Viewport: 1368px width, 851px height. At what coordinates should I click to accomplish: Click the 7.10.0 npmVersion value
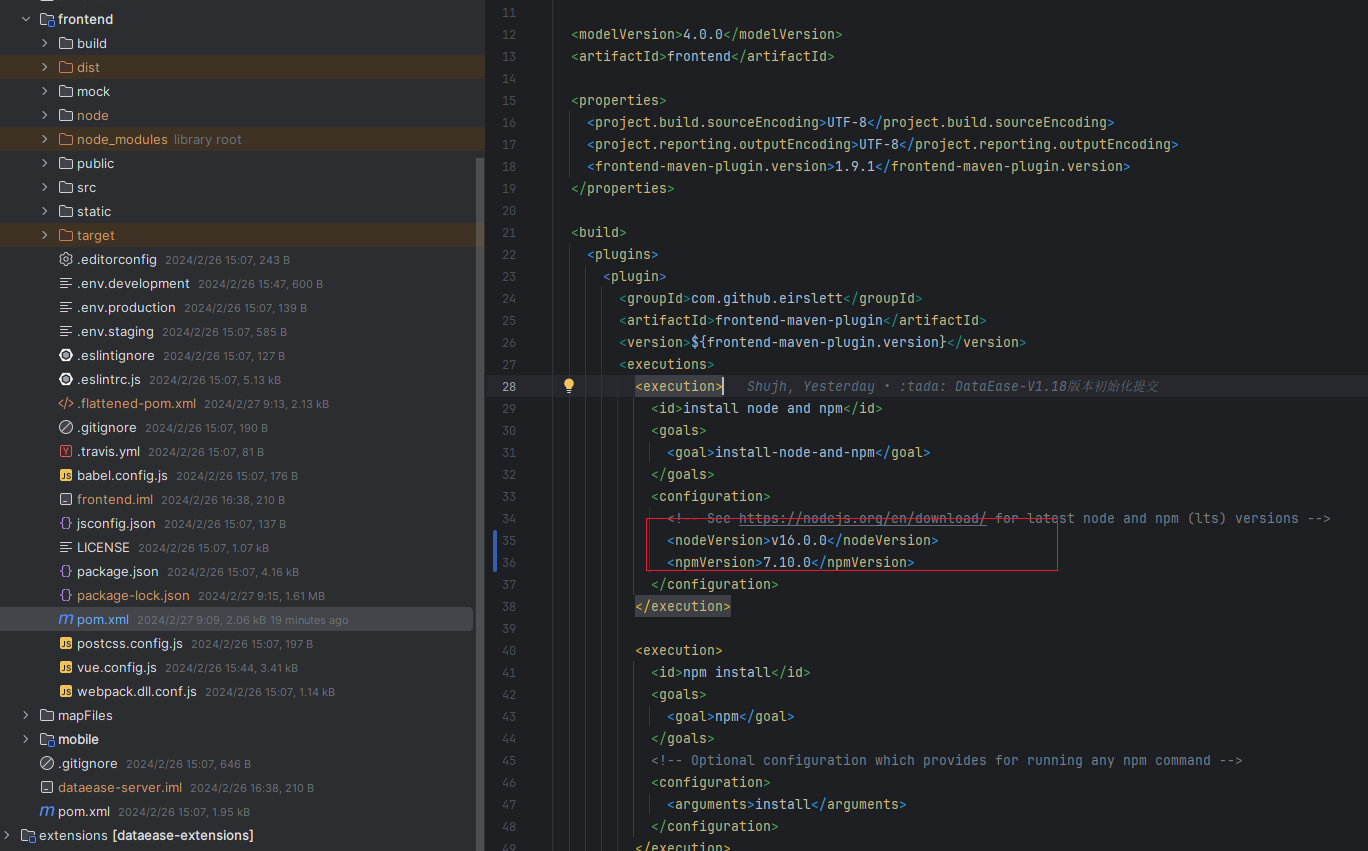click(787, 562)
